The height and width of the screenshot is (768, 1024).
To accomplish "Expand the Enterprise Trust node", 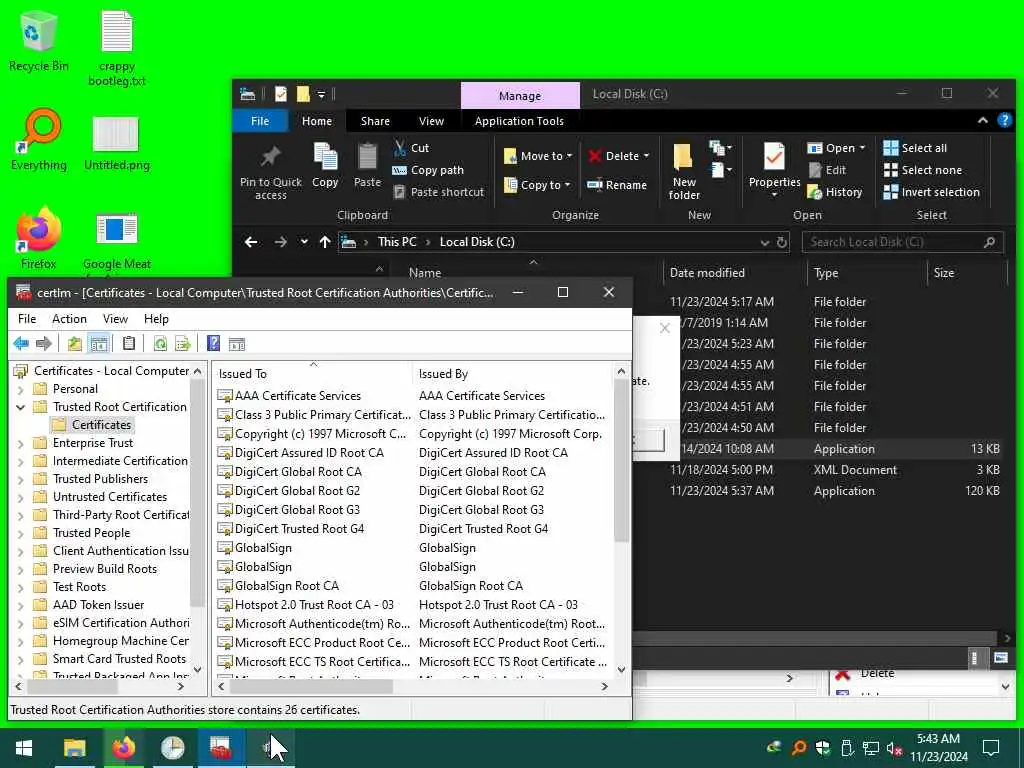I will pyautogui.click(x=20, y=444).
